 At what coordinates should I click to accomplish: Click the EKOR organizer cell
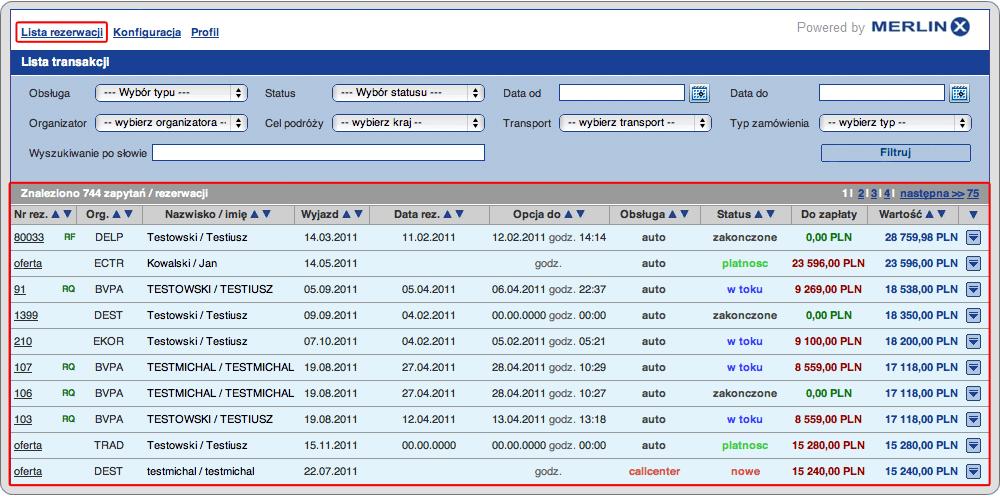(x=108, y=341)
